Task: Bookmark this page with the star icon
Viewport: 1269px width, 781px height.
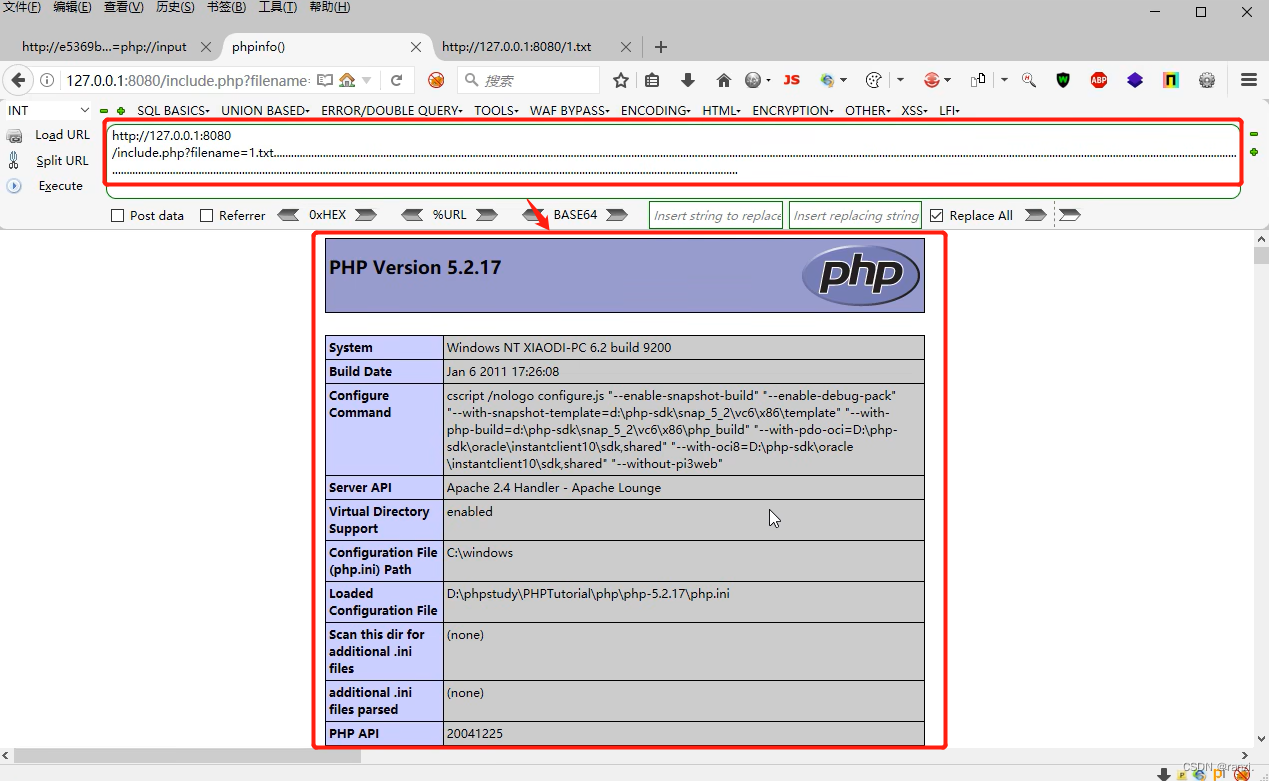Action: [621, 80]
